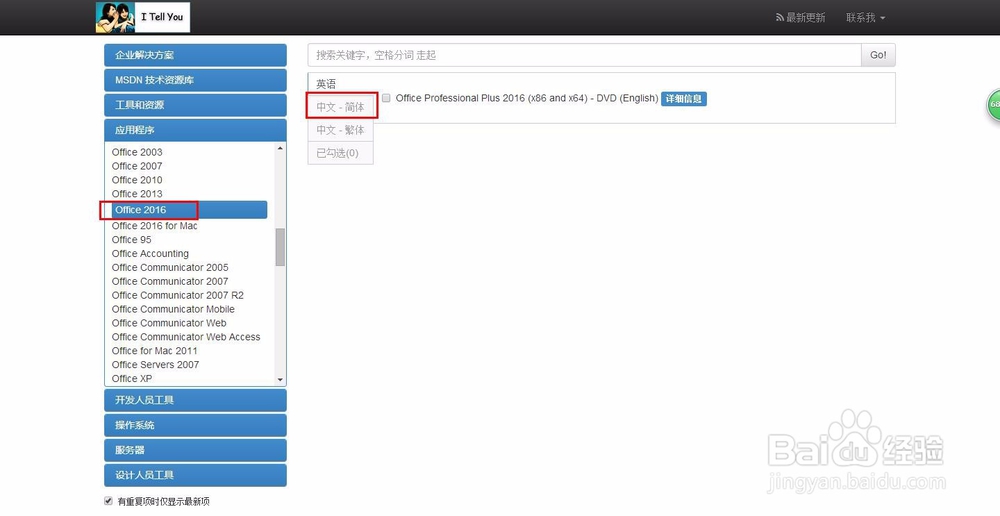Select Office Servers 2007
Viewport: 1000px width, 516px height.
click(155, 365)
